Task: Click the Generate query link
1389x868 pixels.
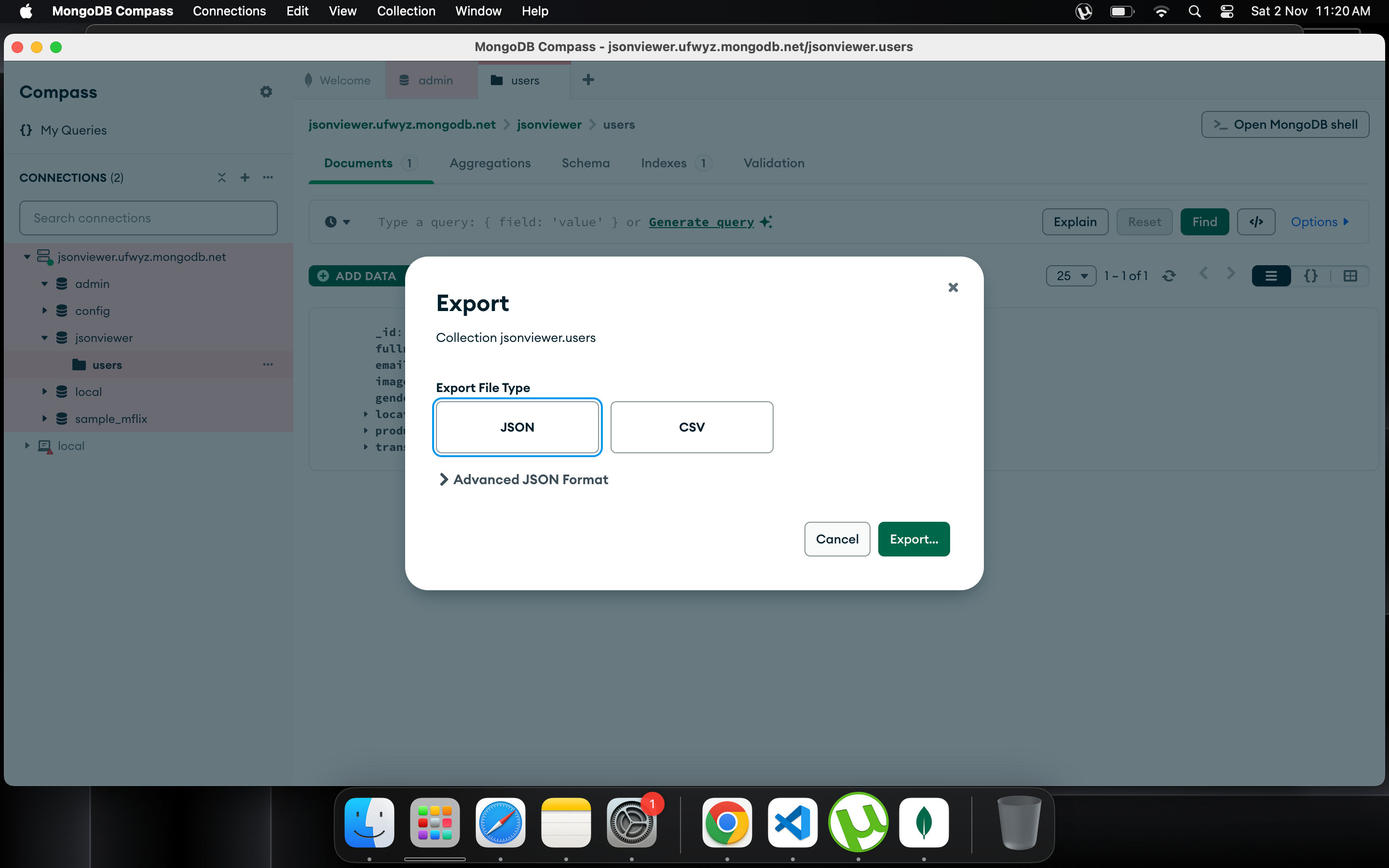Action: (x=701, y=222)
